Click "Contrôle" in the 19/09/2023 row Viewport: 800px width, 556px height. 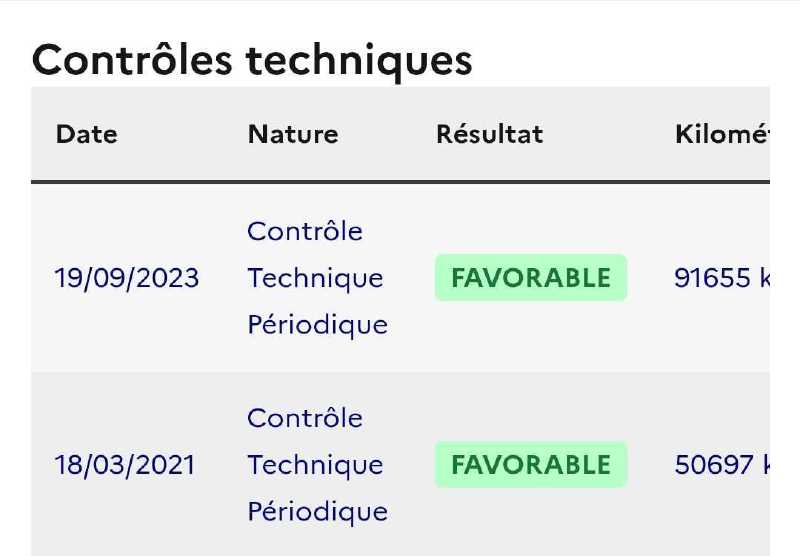305,231
